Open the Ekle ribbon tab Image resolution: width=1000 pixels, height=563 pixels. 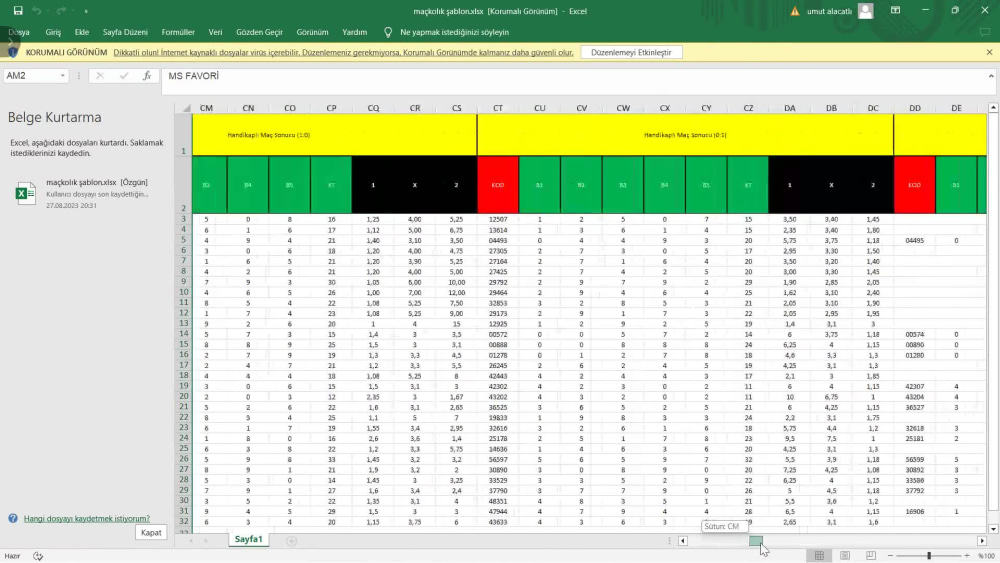(x=82, y=32)
